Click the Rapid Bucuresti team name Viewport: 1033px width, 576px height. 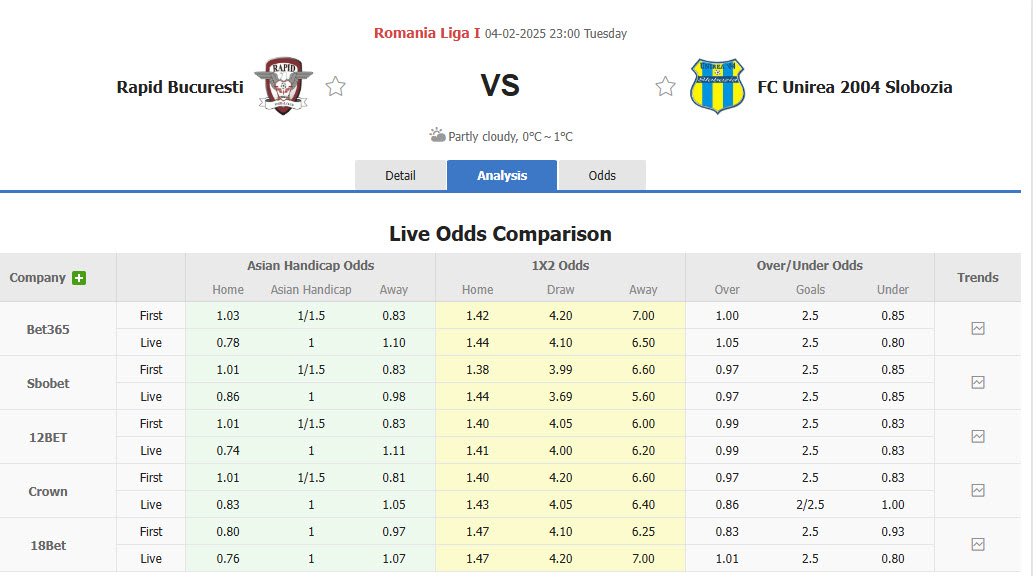179,86
